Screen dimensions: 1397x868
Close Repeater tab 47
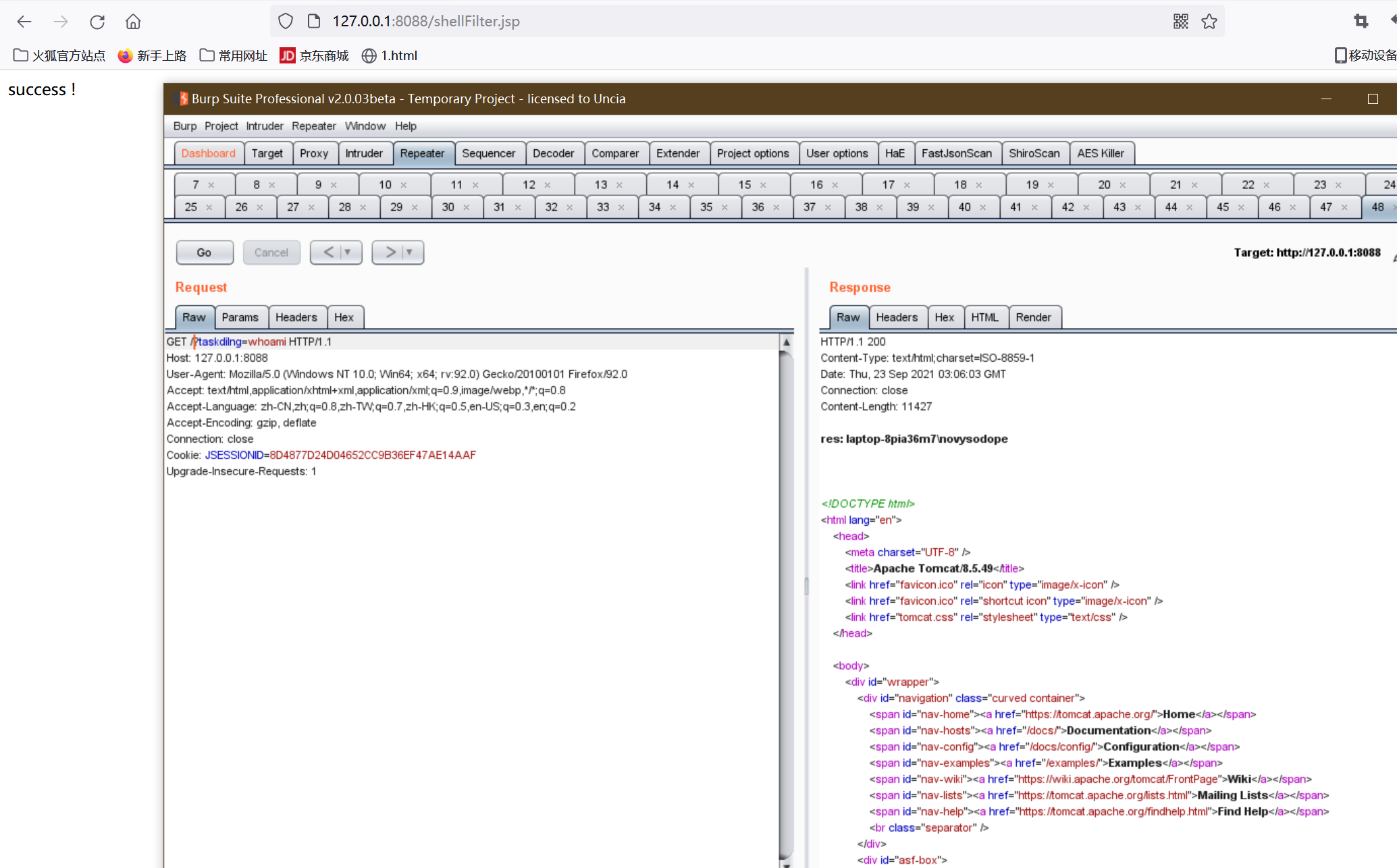coord(1344,207)
